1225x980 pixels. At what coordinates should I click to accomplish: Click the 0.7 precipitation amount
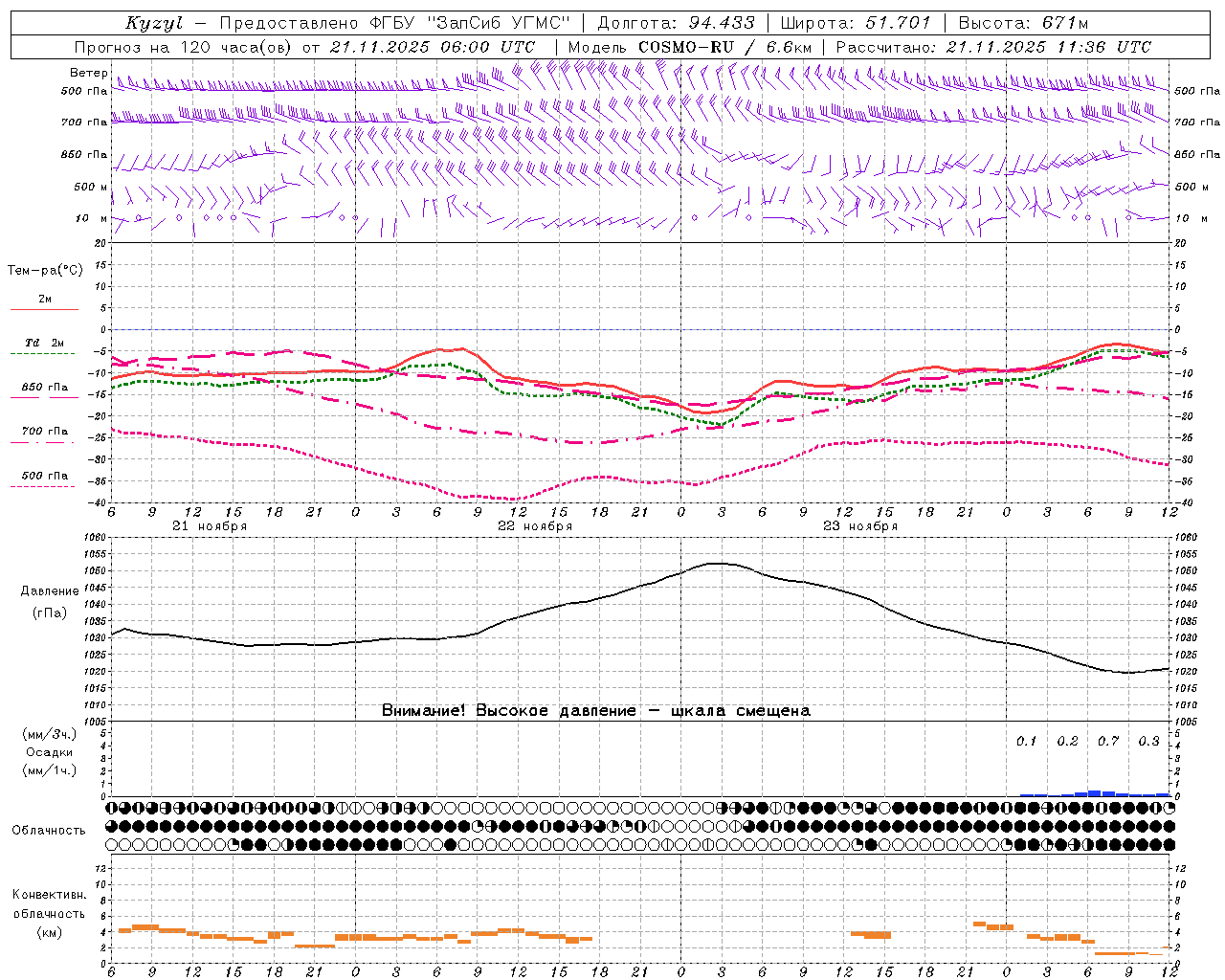point(1108,742)
